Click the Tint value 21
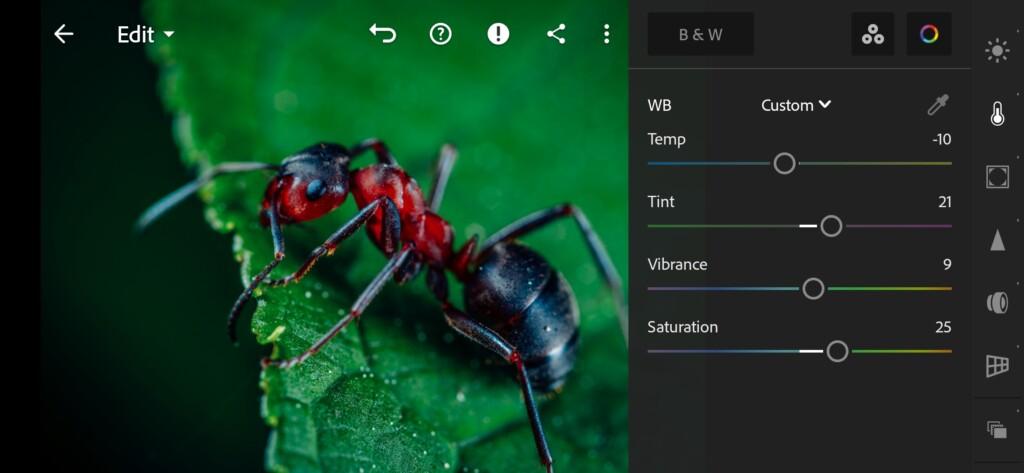Image resolution: width=1024 pixels, height=473 pixels. point(944,202)
